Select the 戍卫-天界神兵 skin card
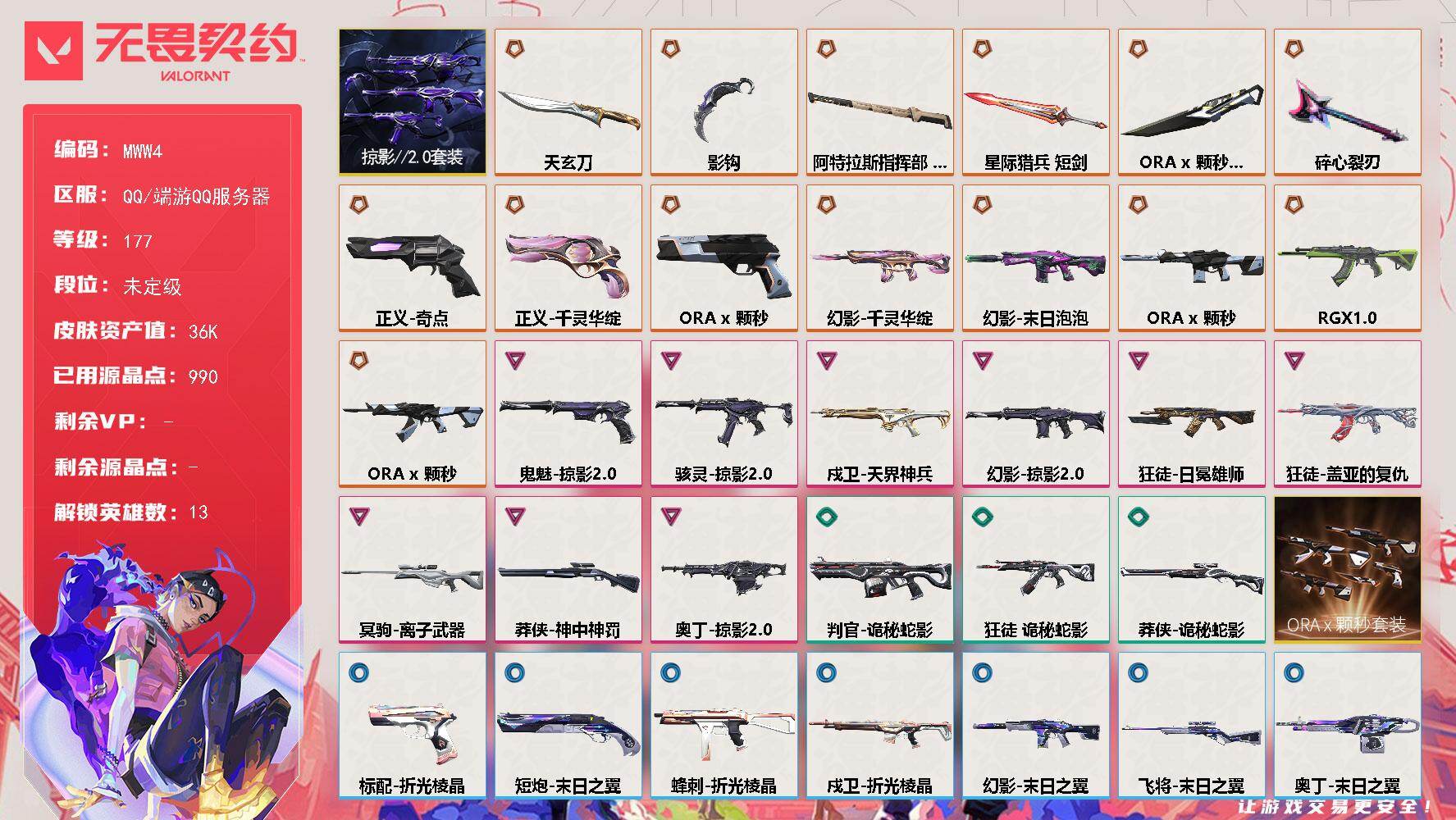Screen dimensions: 1456x820 (x=880, y=414)
